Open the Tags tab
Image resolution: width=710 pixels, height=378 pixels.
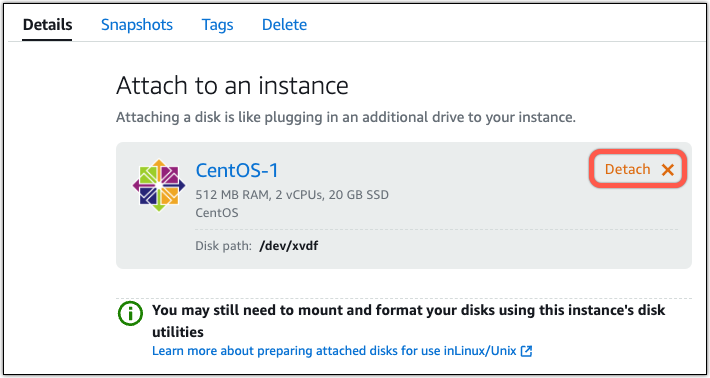[x=217, y=24]
